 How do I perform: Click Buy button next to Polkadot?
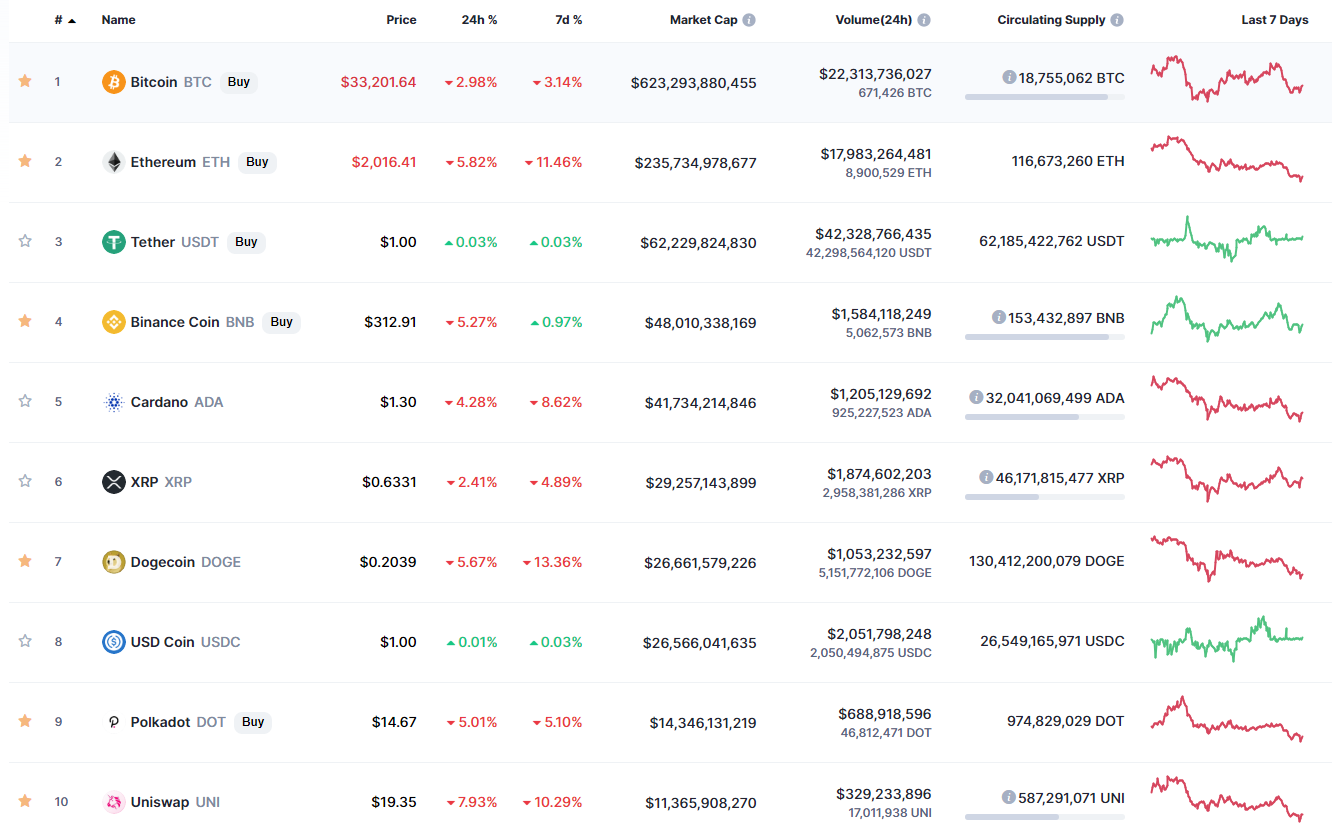click(x=253, y=722)
